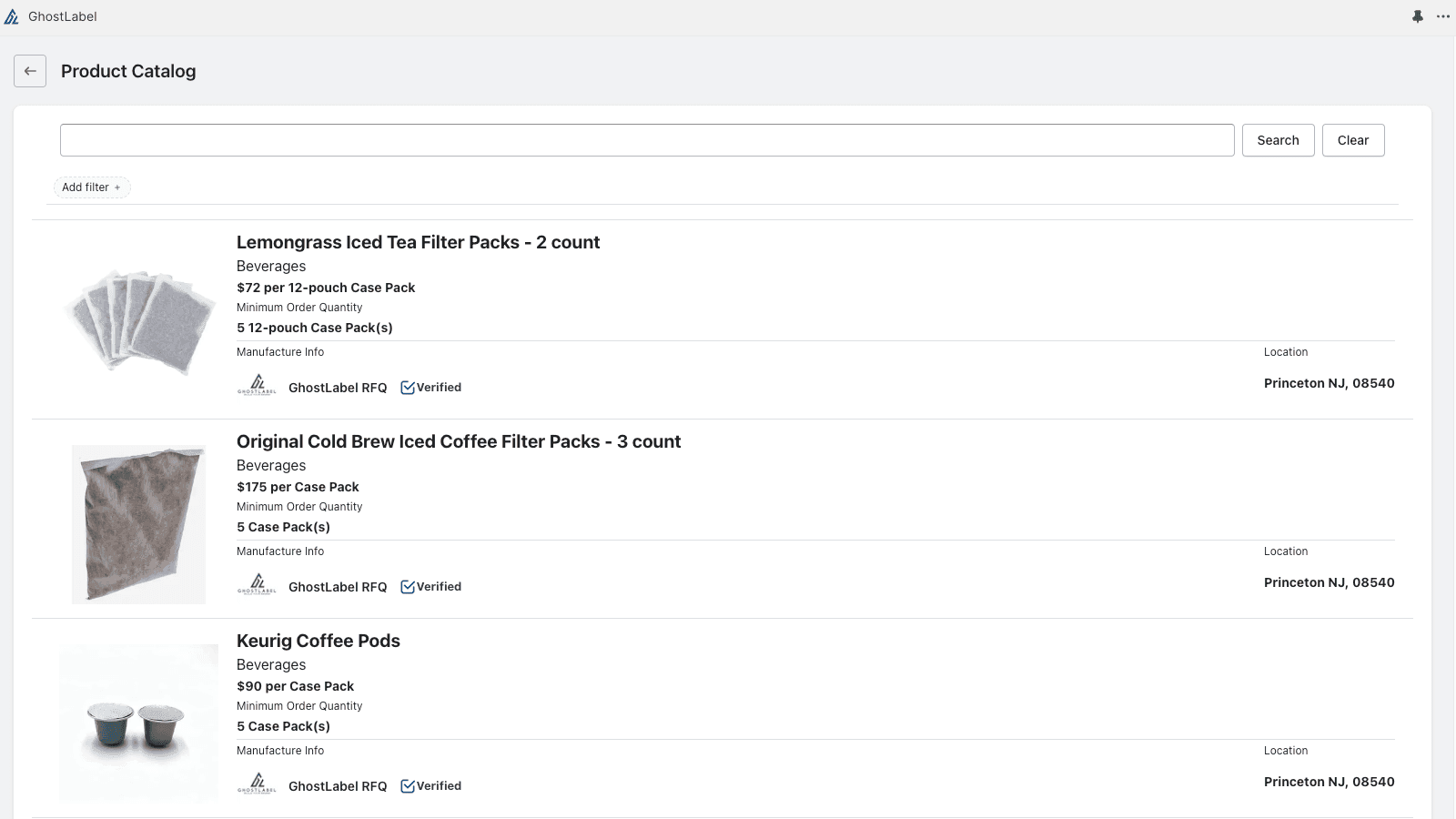The width and height of the screenshot is (1456, 819).
Task: Click the Search button
Action: pos(1278,139)
